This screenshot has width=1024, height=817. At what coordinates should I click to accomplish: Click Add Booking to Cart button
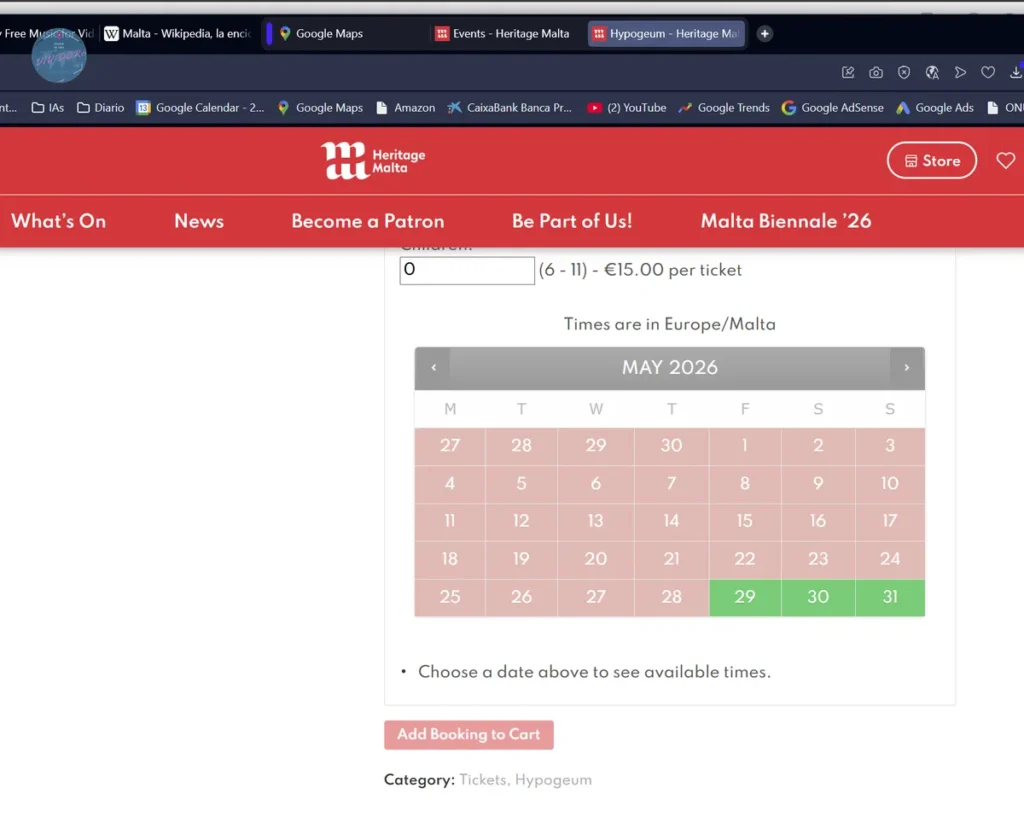(469, 735)
